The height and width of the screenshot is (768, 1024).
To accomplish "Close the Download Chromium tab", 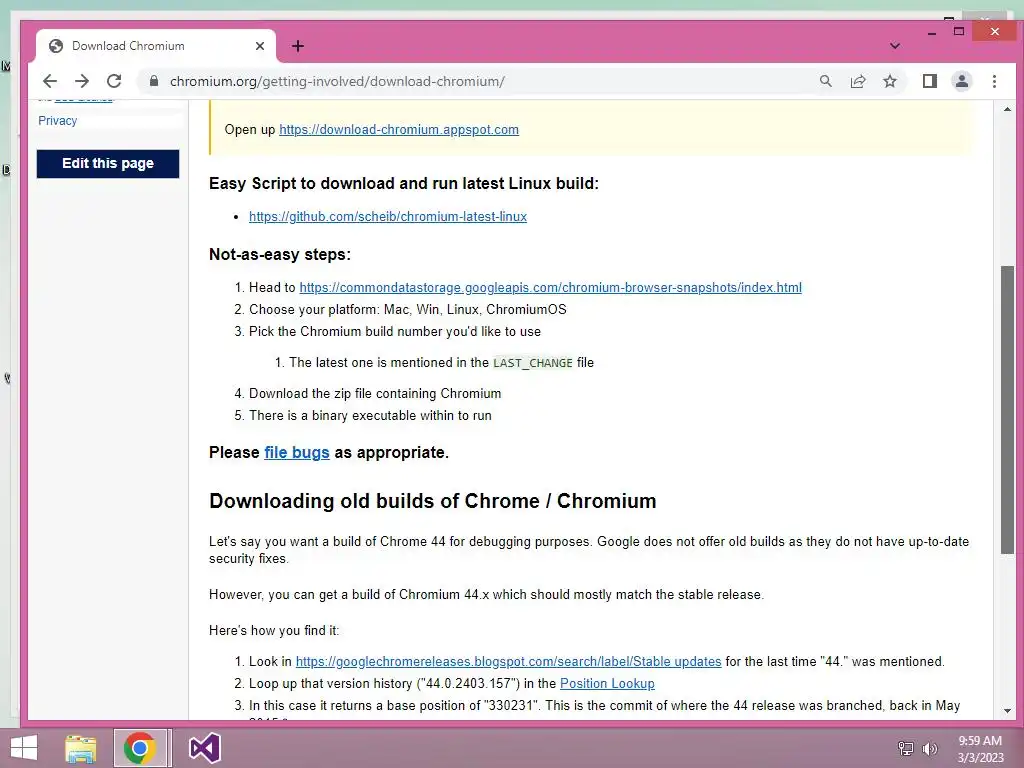I will (260, 46).
